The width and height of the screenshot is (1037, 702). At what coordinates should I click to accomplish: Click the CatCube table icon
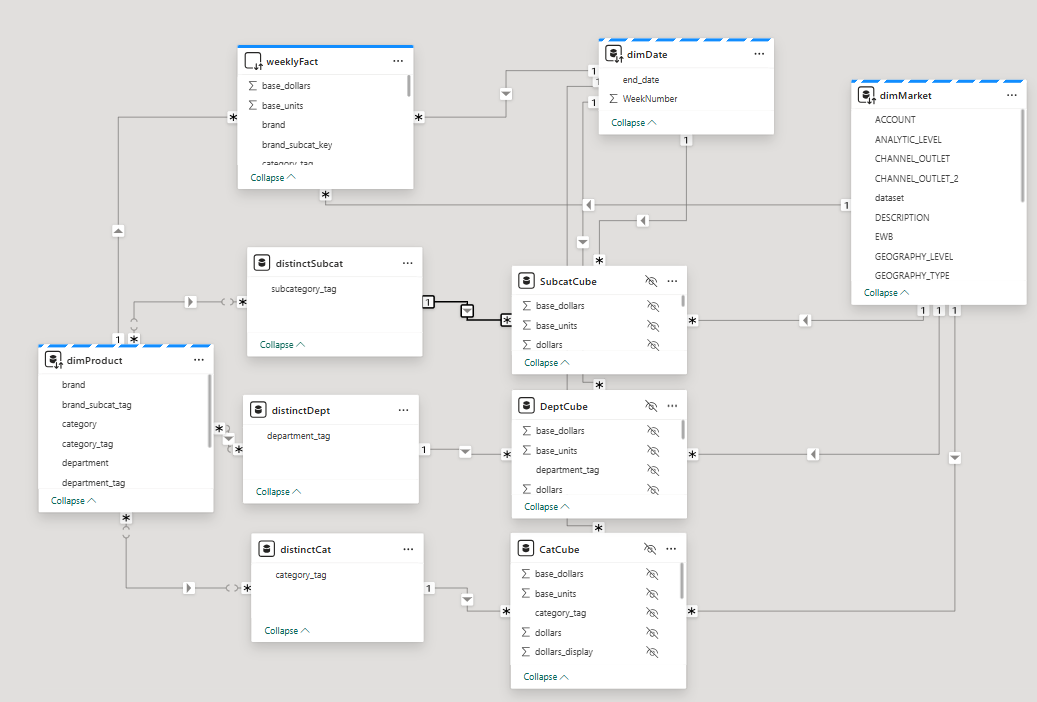(526, 549)
